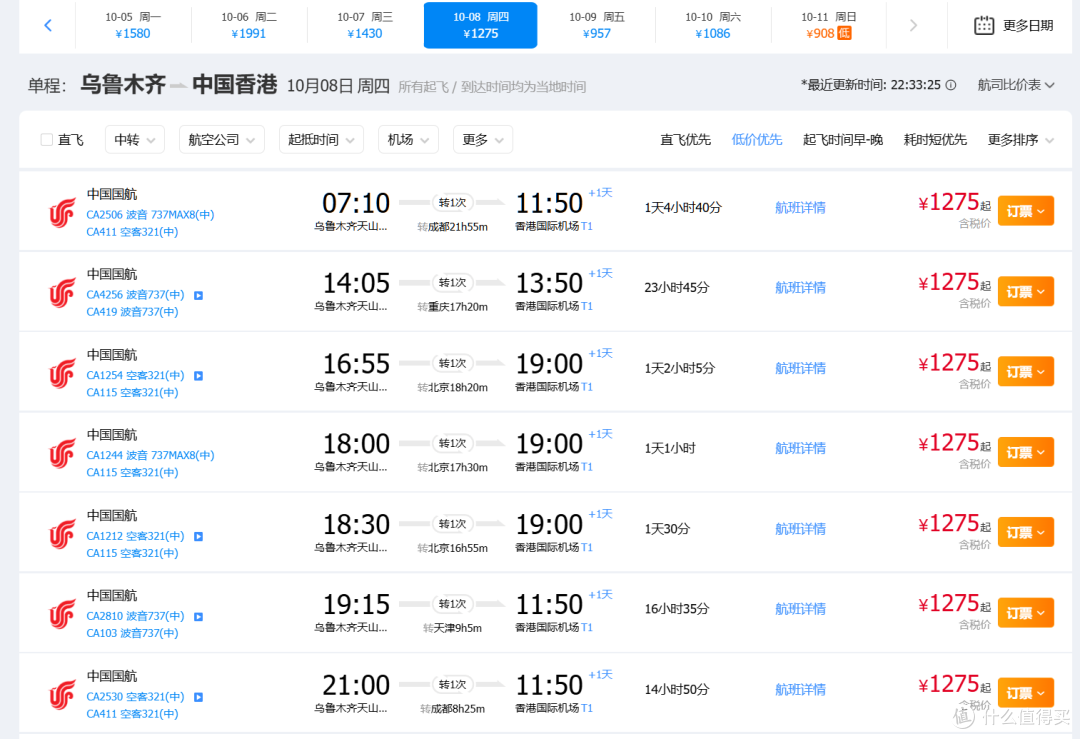Tick the 直飞 direct flight checkbox
The image size is (1080, 739).
point(47,140)
